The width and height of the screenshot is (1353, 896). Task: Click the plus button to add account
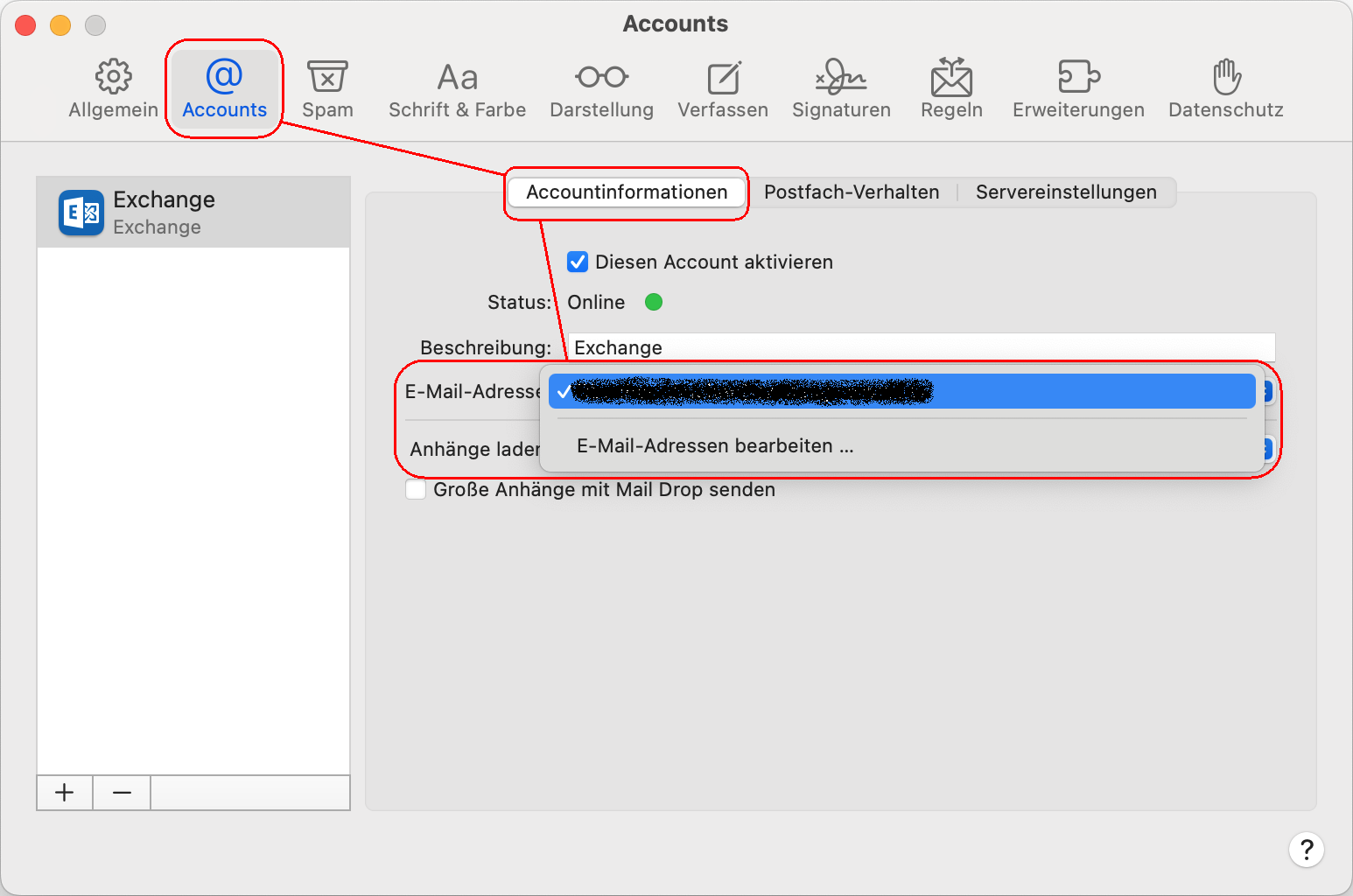coord(65,793)
